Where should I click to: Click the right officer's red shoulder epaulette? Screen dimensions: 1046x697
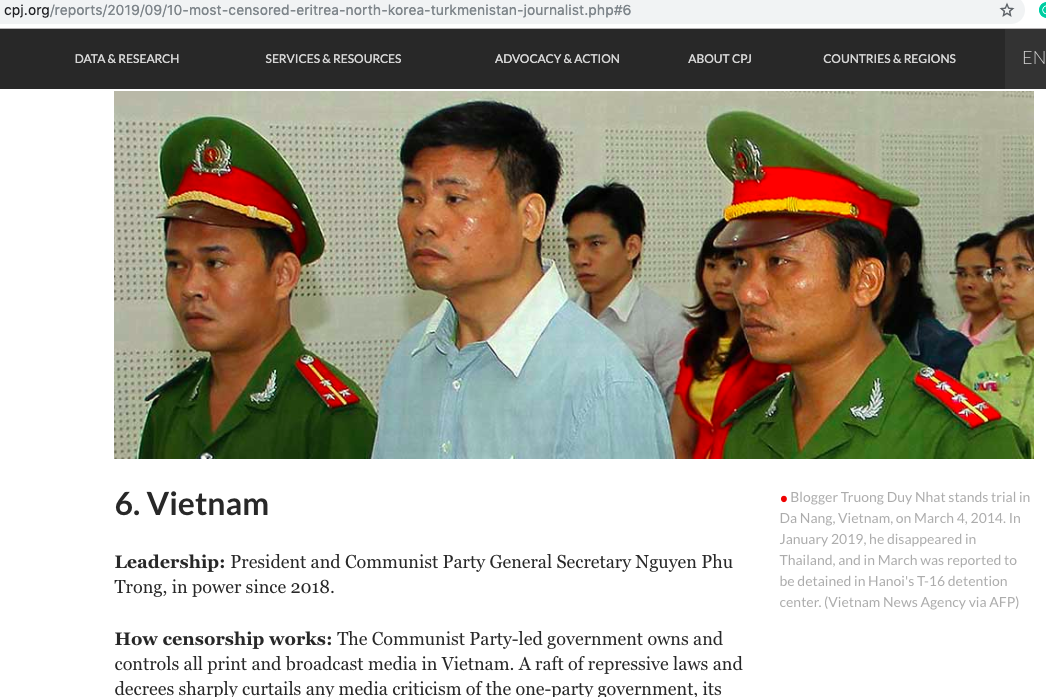[x=957, y=396]
